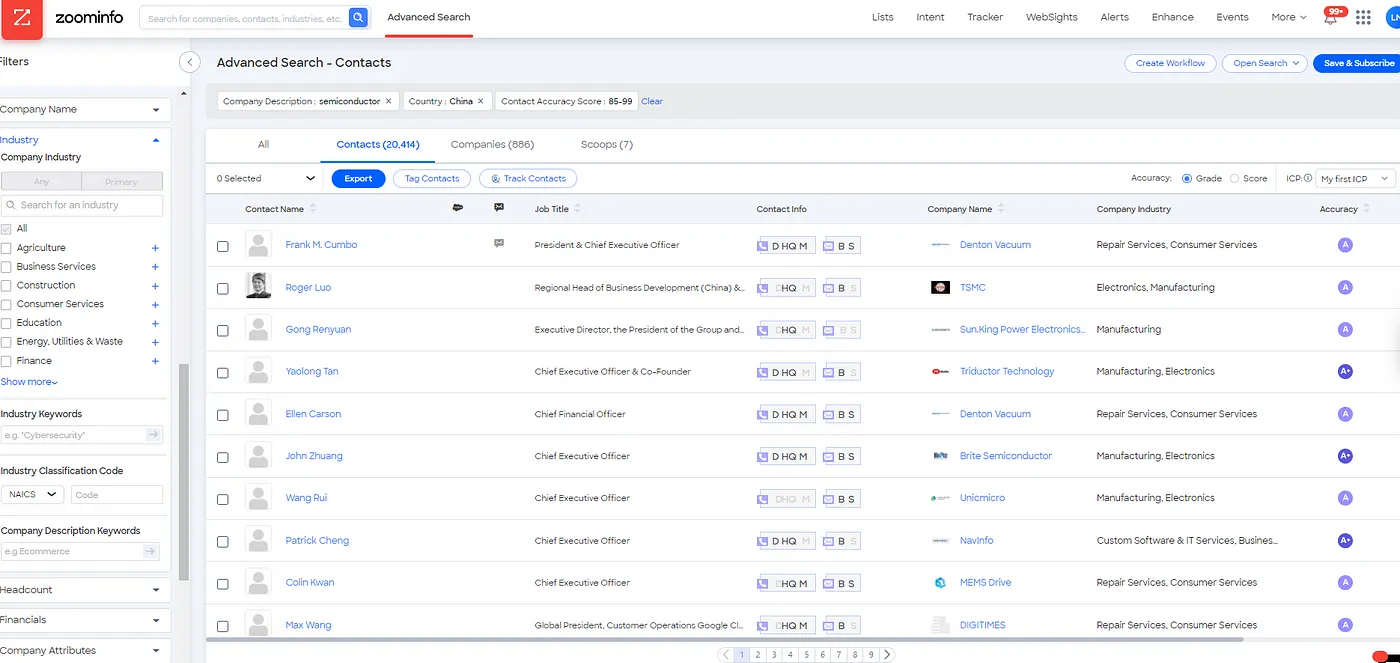Viewport: 1400px width, 663px height.
Task: Add the Agriculture industry with its plus icon
Action: (155, 248)
